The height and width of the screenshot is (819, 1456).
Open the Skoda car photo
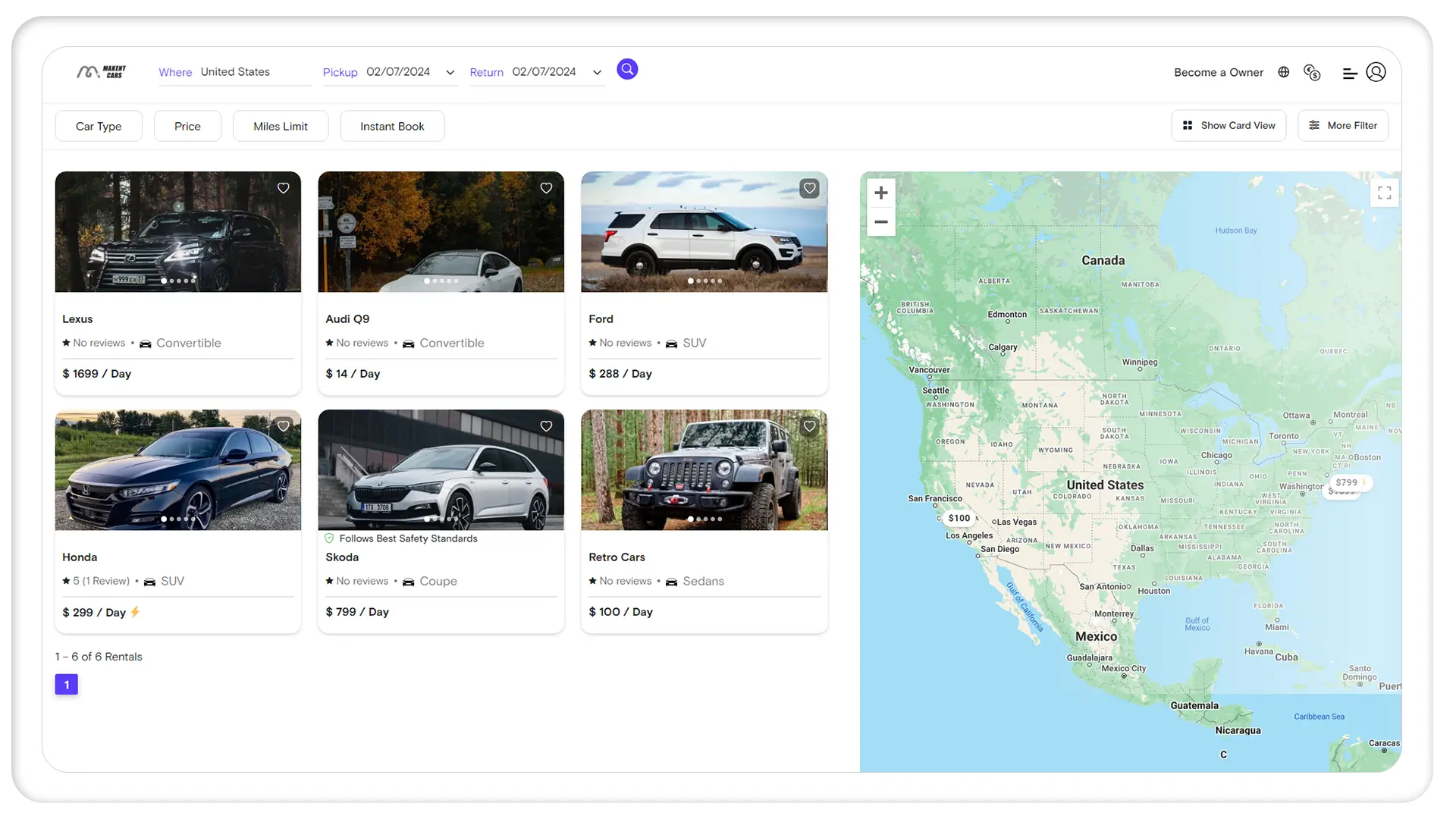441,470
